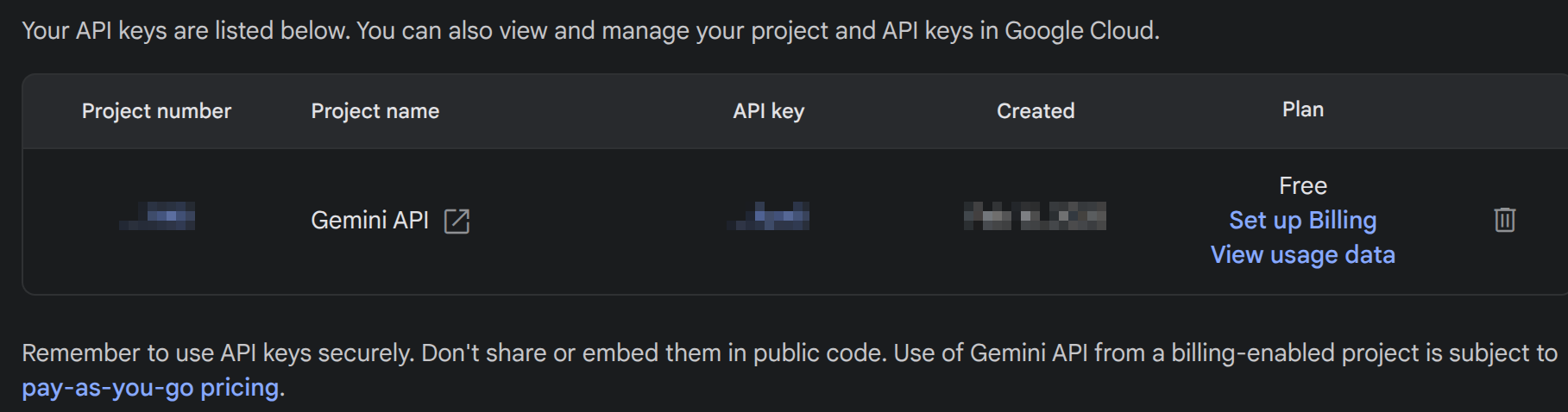Viewport: 1568px width, 412px height.
Task: Select the Project number column header
Action: point(156,111)
